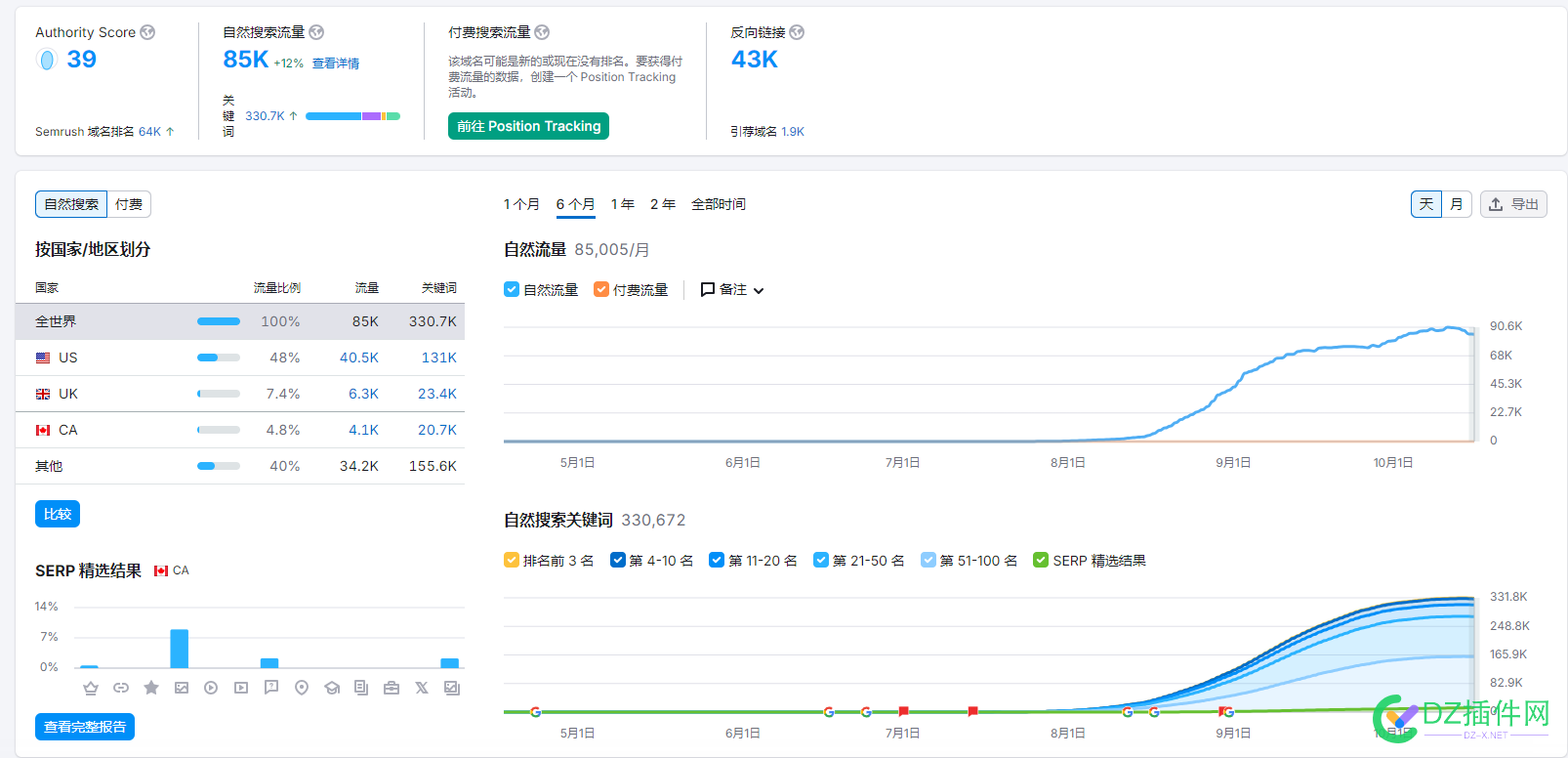Select the 全部时间 time range tab

pos(719,204)
